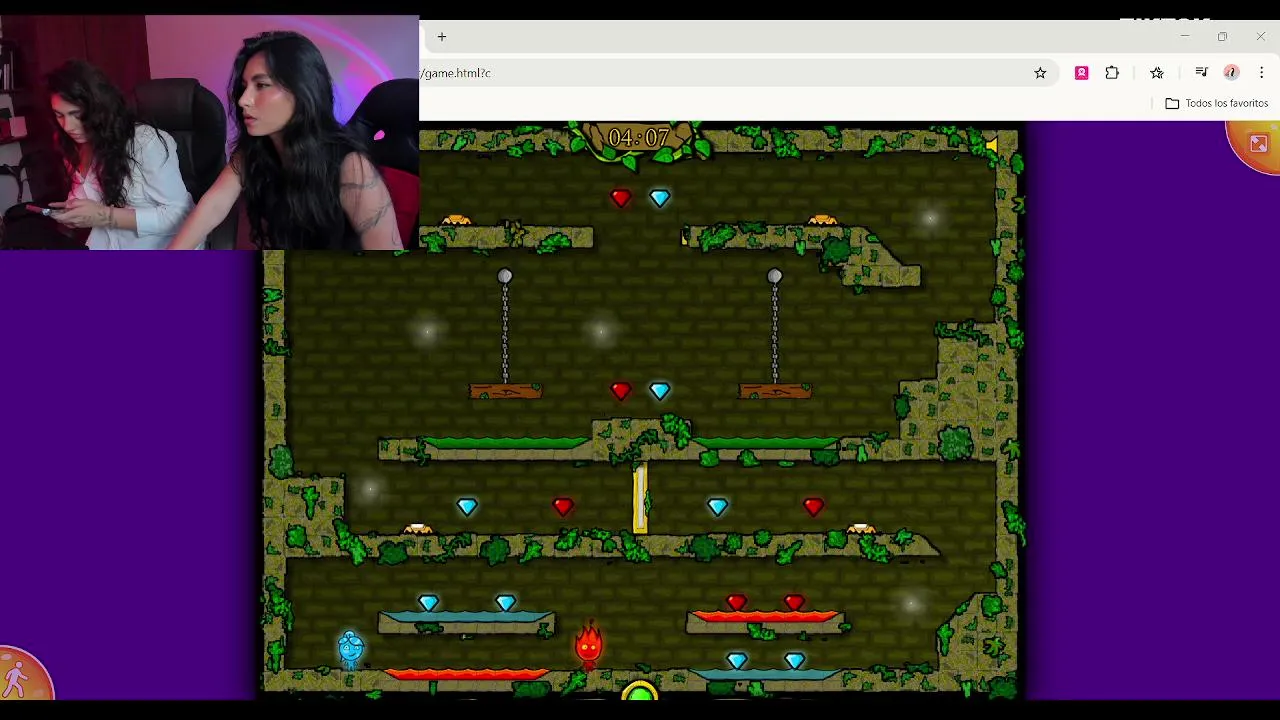Click the blue gem directly below the timer
Screen dimensions: 1280x720
659,198
